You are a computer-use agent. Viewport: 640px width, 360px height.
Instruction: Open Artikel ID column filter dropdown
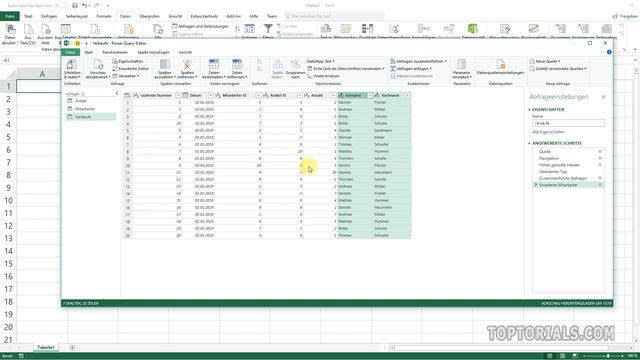[x=299, y=95]
